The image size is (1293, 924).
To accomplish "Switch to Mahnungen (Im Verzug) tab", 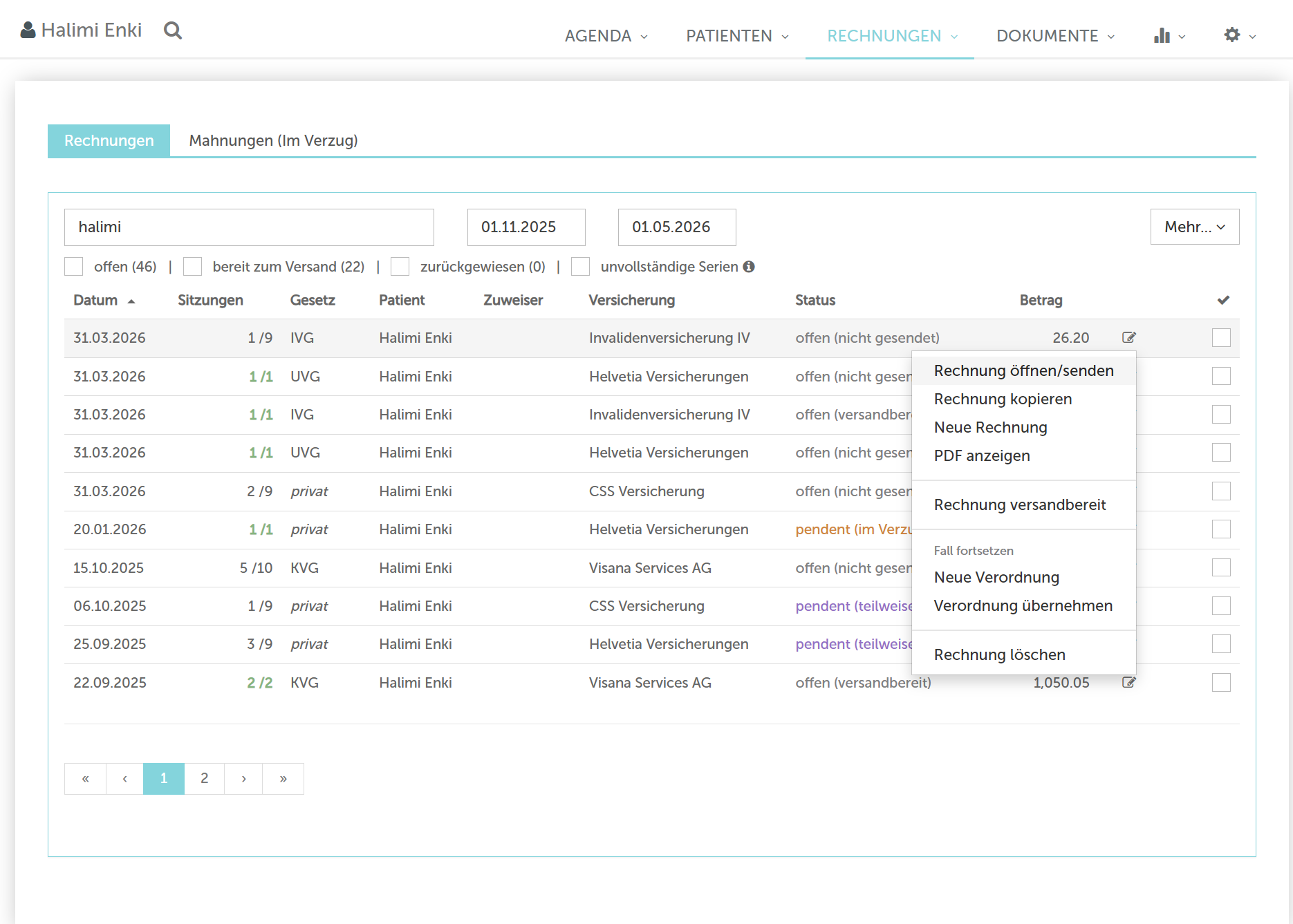I will [x=273, y=141].
